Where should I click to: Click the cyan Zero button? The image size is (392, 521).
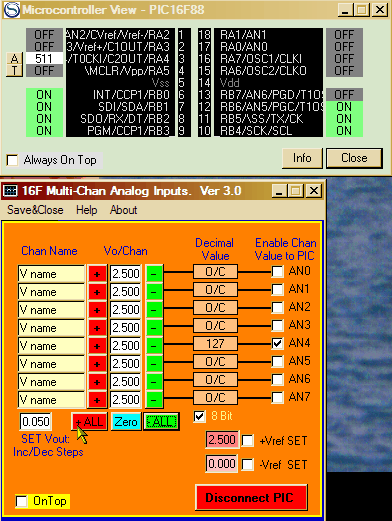point(126,422)
